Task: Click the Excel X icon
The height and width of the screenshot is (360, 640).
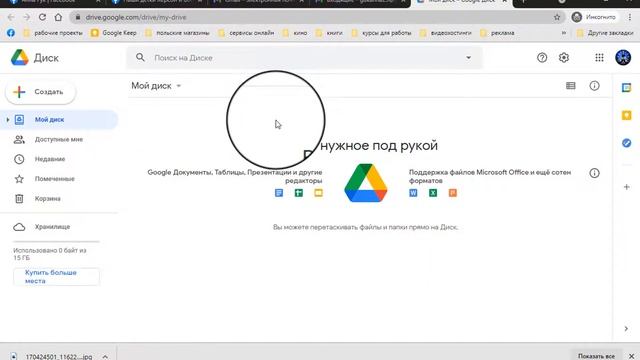Action: coord(433,193)
